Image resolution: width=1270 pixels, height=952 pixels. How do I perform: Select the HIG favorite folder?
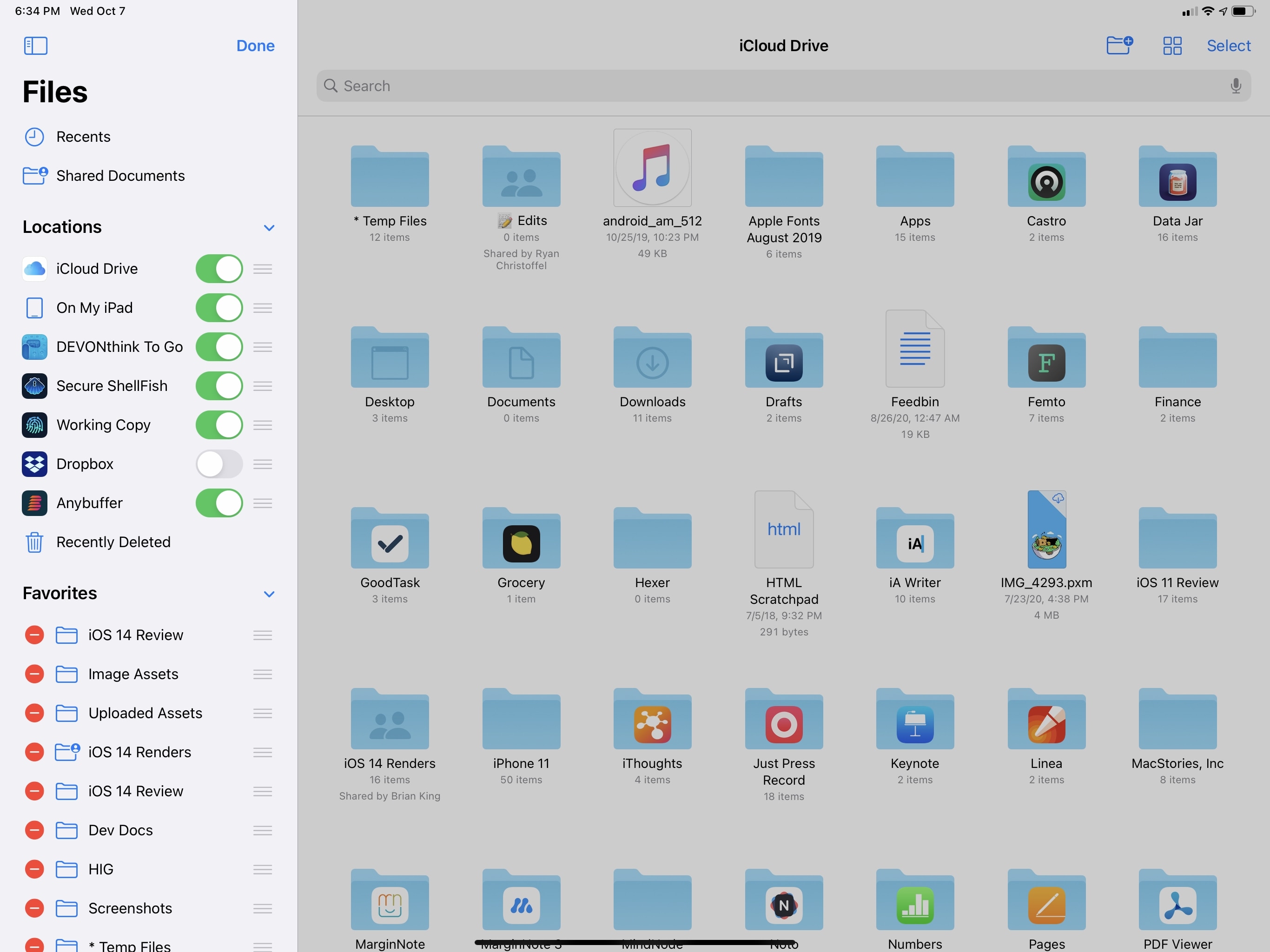[100, 869]
